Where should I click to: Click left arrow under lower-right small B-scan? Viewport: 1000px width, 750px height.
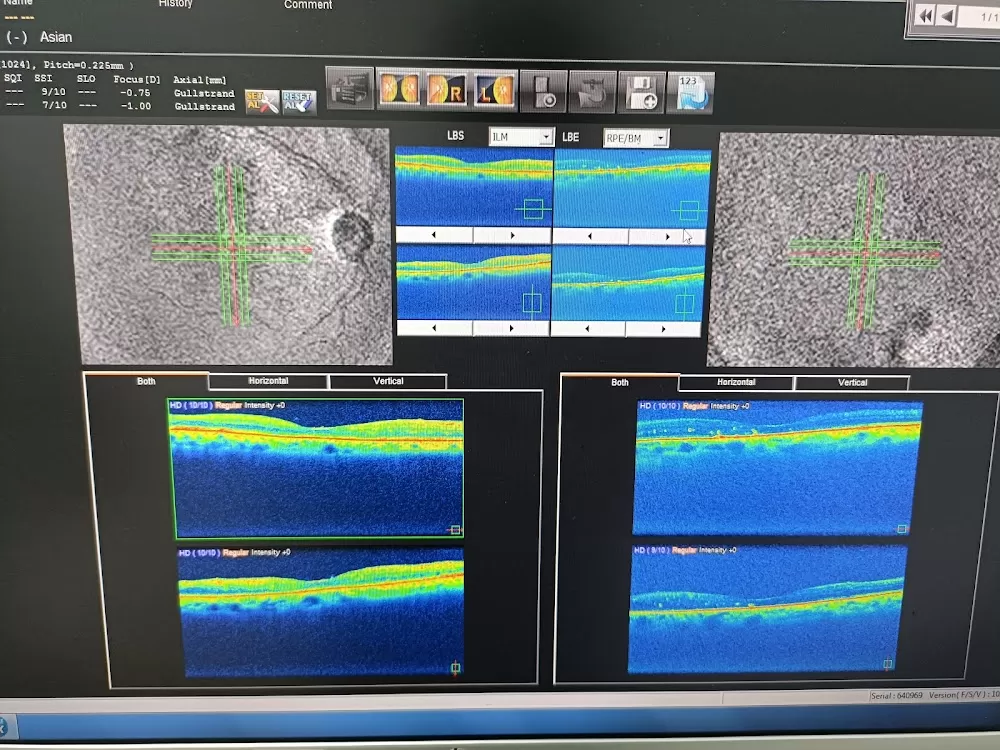coord(588,328)
